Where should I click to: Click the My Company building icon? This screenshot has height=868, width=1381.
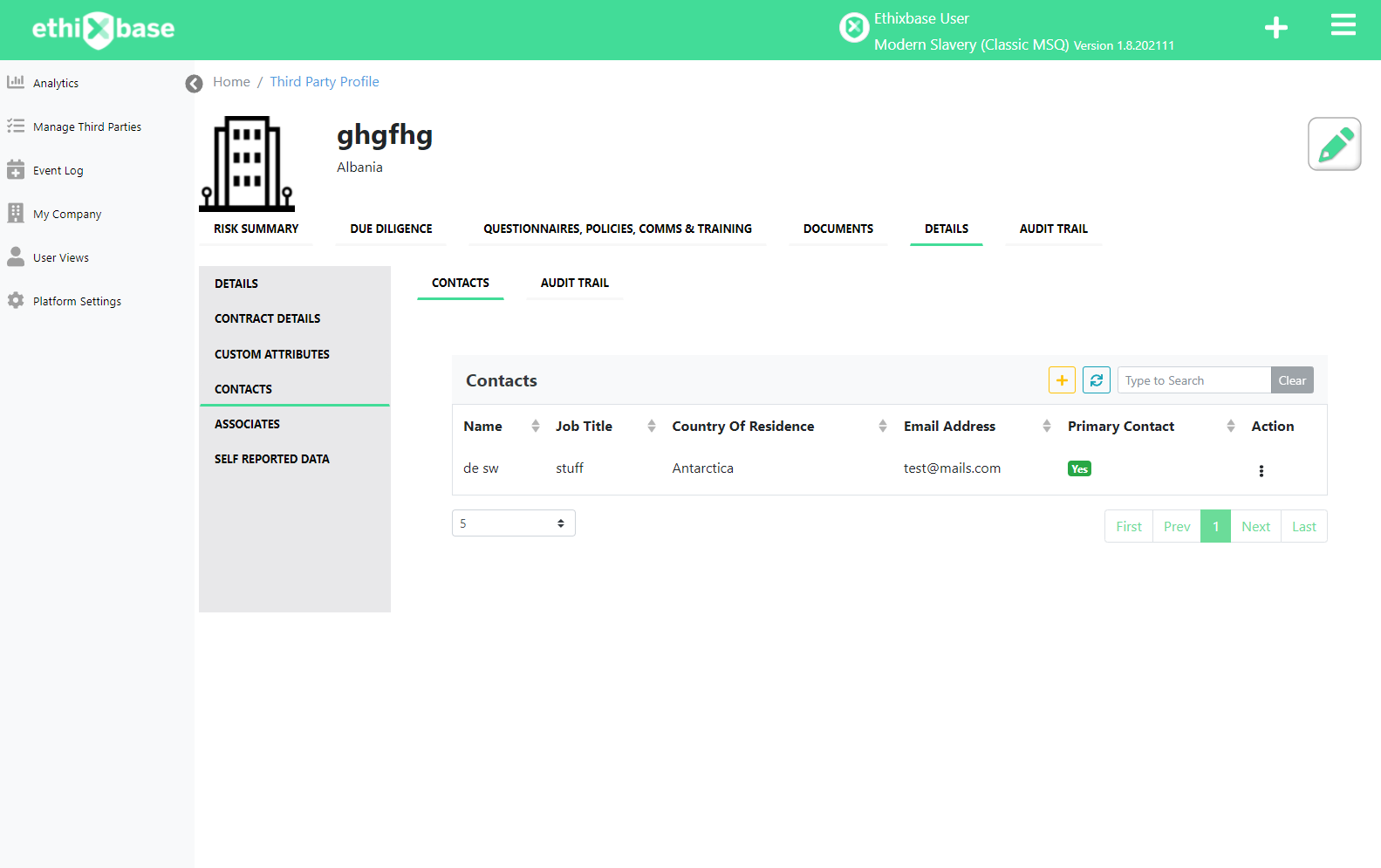coord(16,213)
